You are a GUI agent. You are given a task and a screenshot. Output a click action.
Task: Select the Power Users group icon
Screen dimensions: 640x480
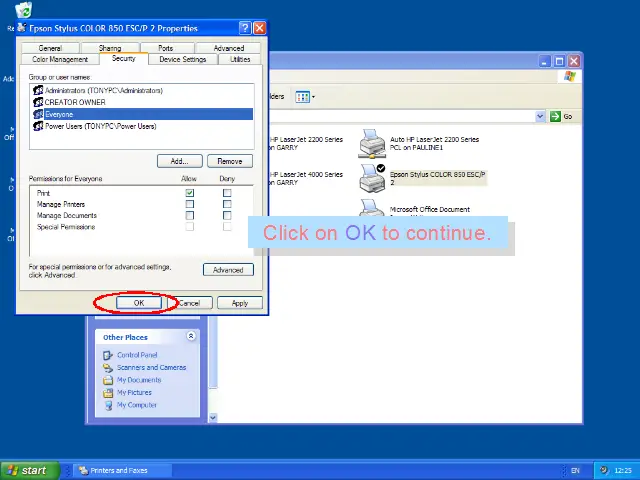(x=38, y=126)
